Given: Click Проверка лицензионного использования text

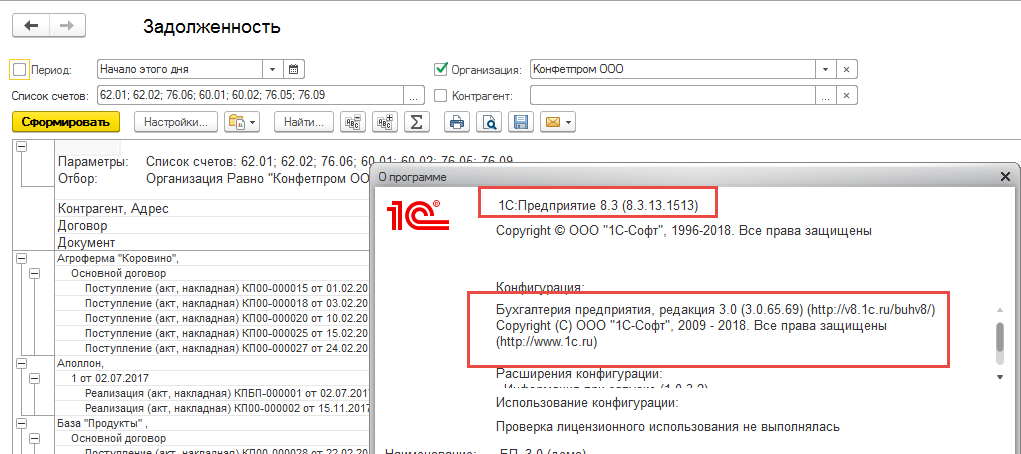Looking at the screenshot, I should pyautogui.click(x=667, y=427).
